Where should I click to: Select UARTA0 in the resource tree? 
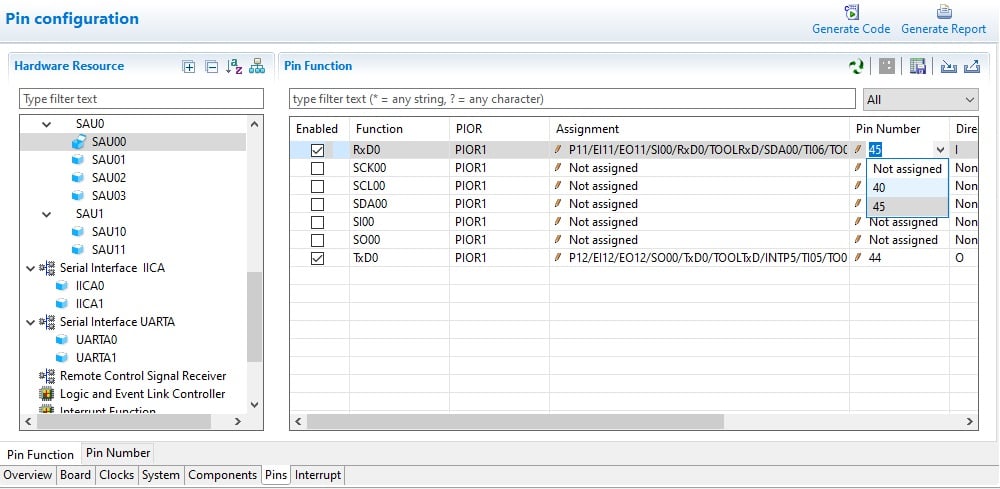(x=96, y=340)
